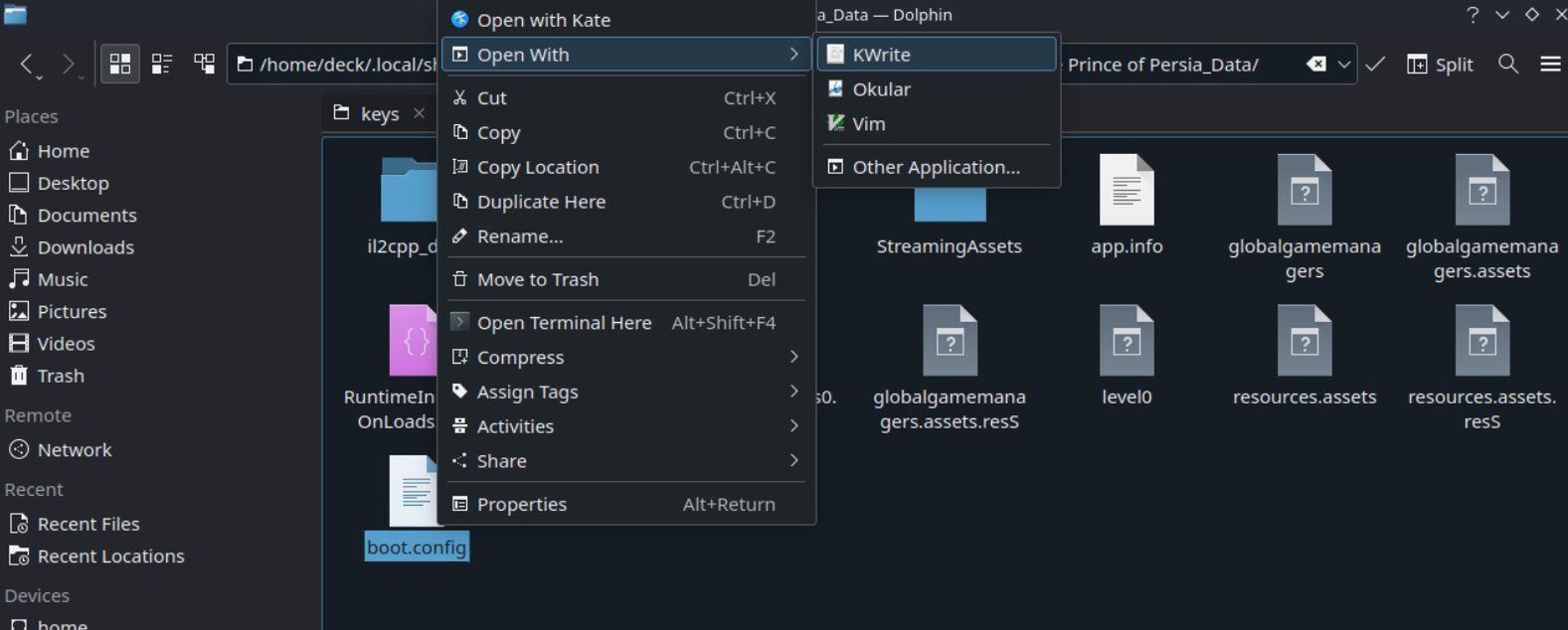Switch to Compact view mode
This screenshot has width=1568, height=630.
(162, 65)
